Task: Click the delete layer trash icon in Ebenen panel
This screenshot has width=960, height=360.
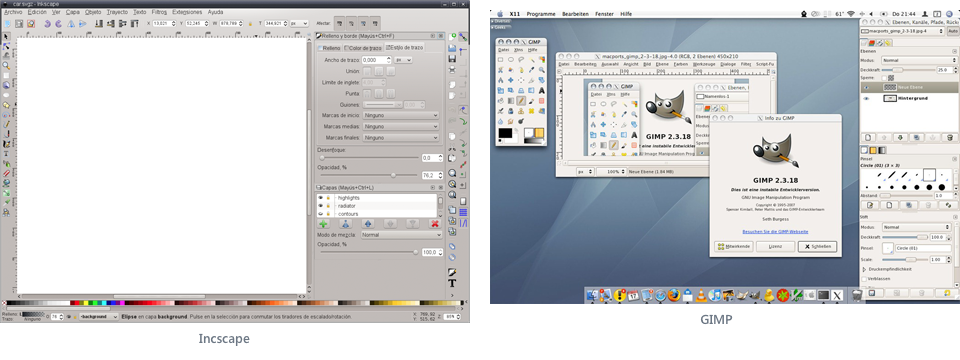Action: 950,138
